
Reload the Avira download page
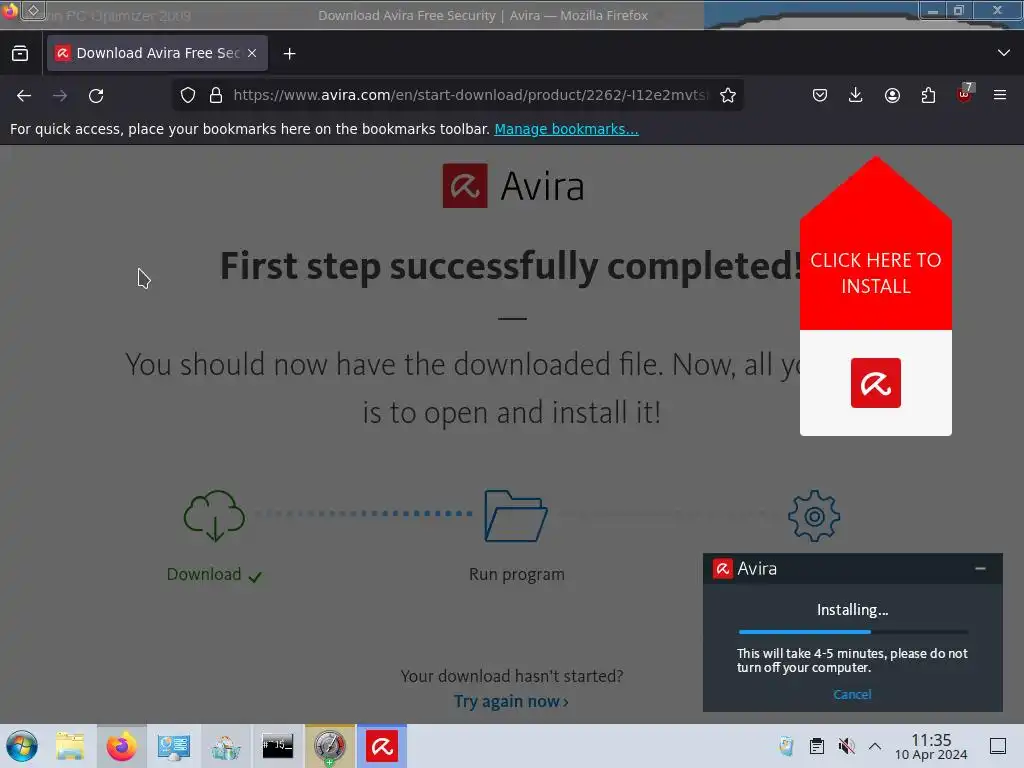pos(96,95)
